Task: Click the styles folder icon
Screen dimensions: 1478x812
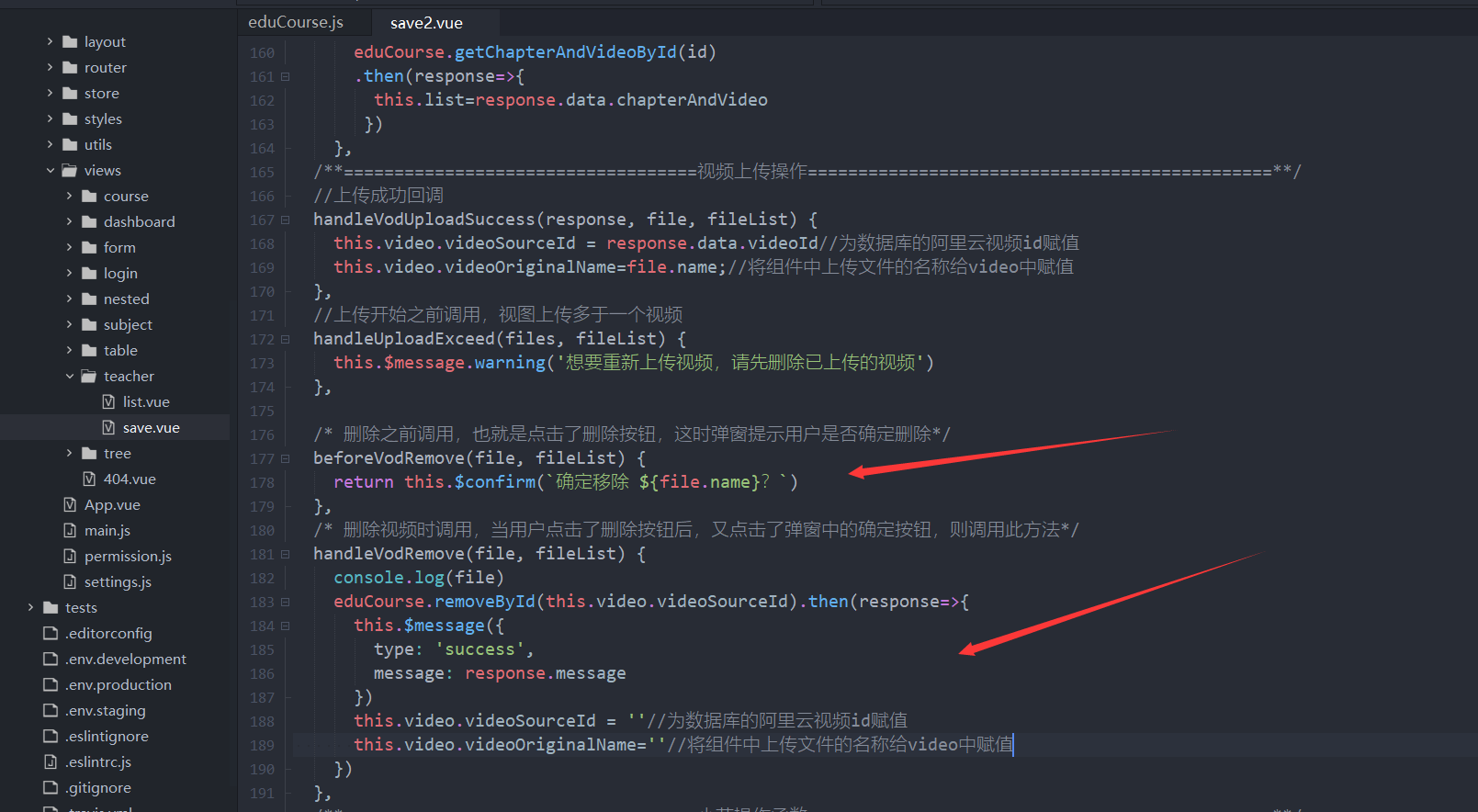Action: click(x=70, y=118)
